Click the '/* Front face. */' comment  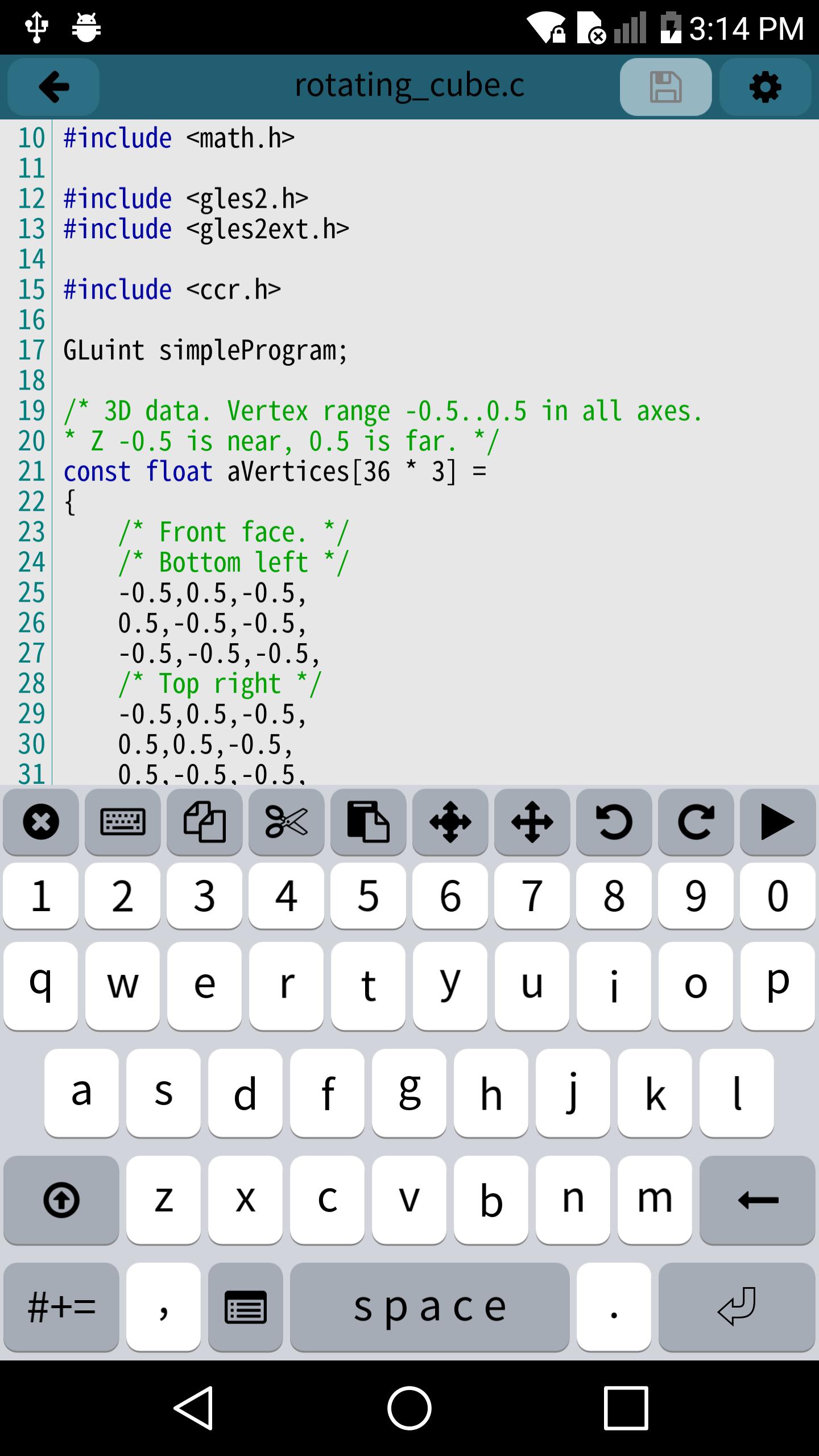point(233,532)
